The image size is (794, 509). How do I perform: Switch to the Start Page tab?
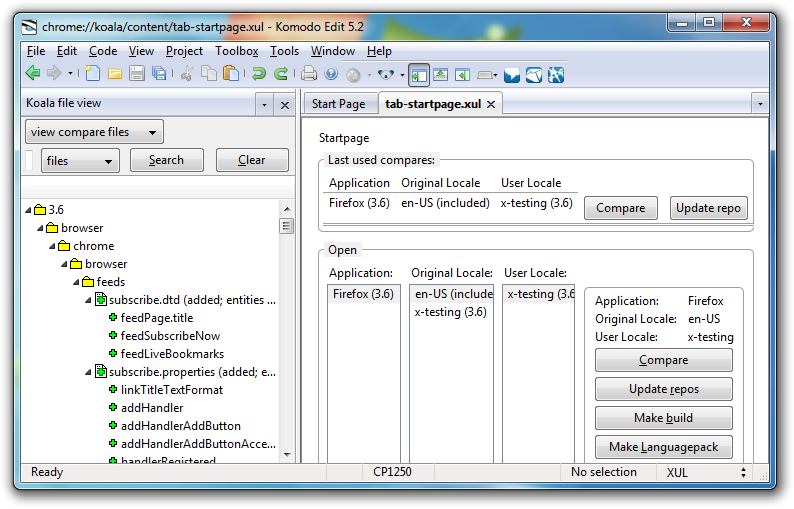338,104
